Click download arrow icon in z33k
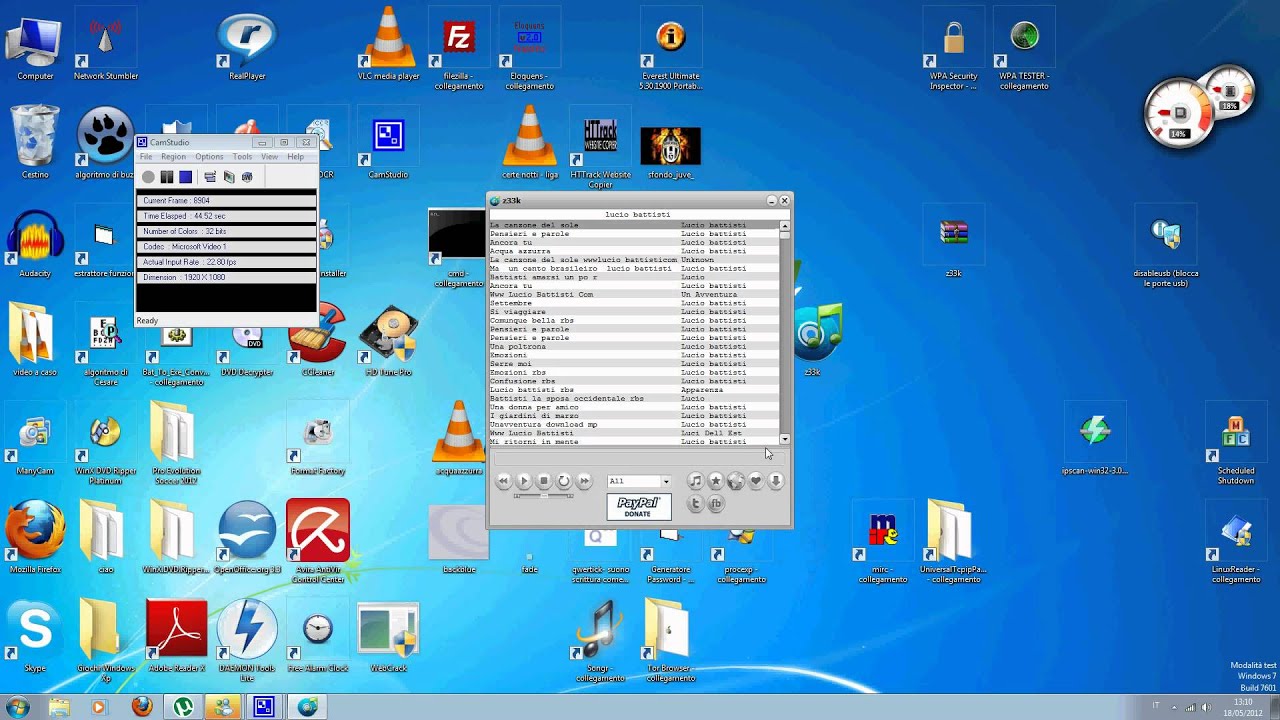 pyautogui.click(x=775, y=481)
